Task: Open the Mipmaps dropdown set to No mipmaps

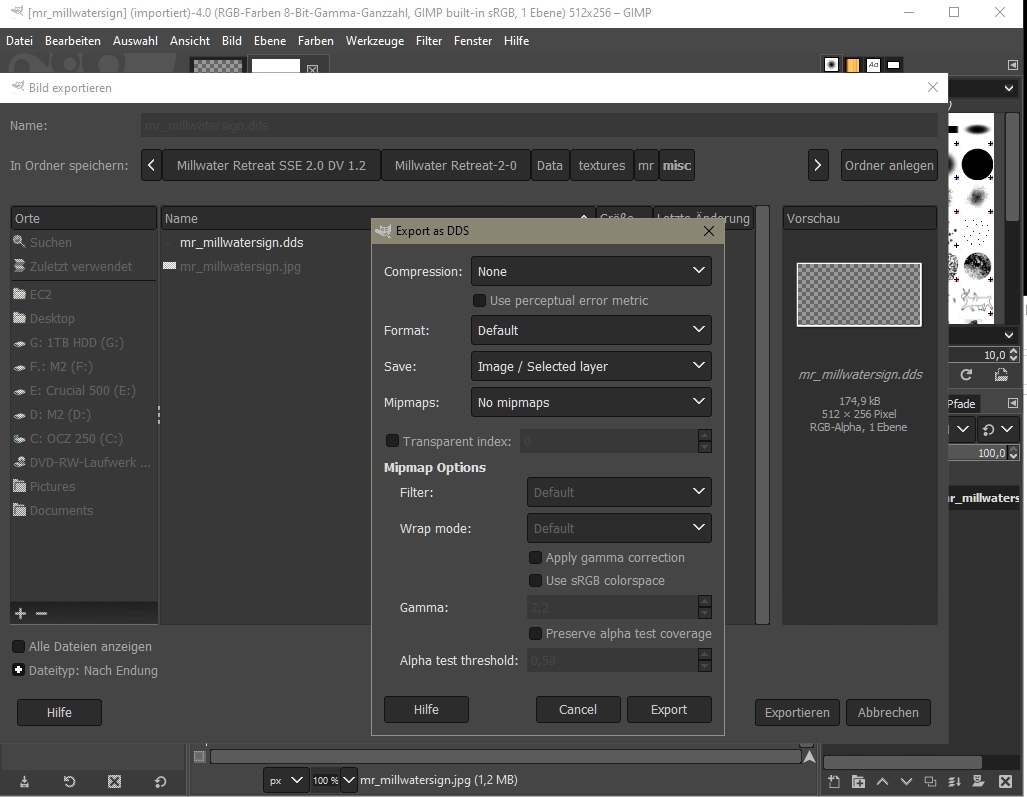Action: [590, 402]
